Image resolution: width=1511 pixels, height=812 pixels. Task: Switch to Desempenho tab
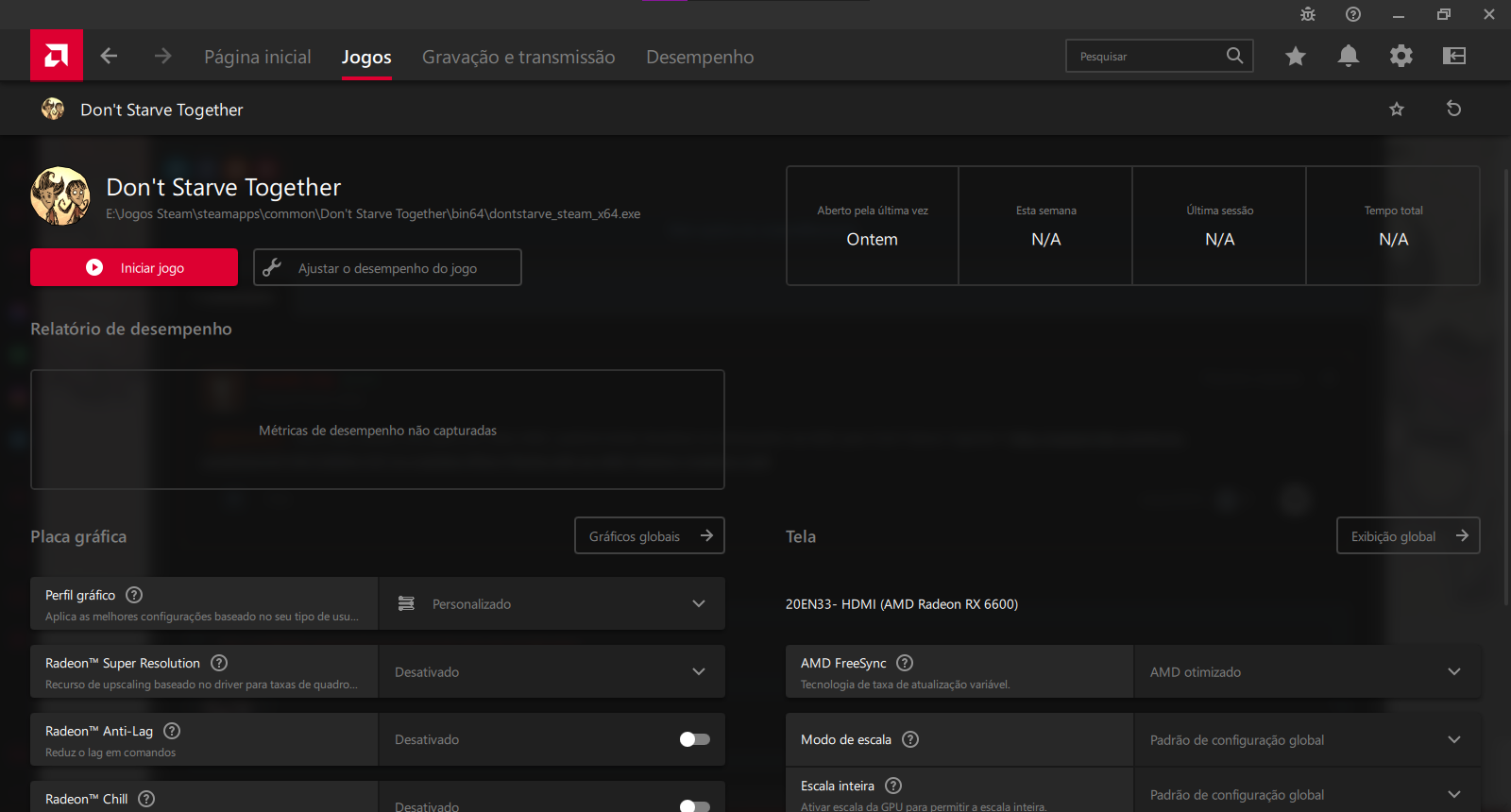click(x=700, y=57)
